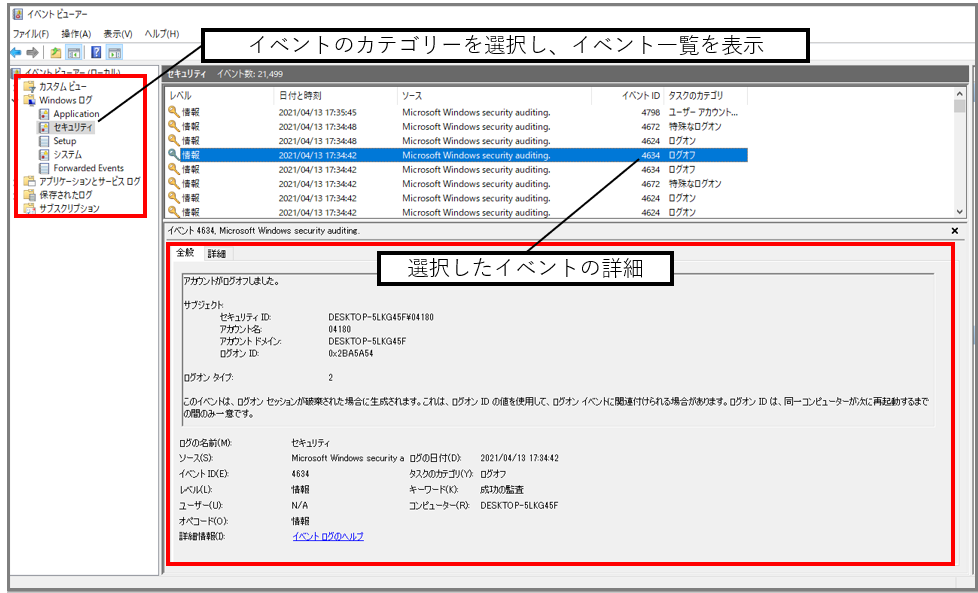The width and height of the screenshot is (978, 593).
Task: Click the event list scrollbar up arrow
Action: point(960,94)
